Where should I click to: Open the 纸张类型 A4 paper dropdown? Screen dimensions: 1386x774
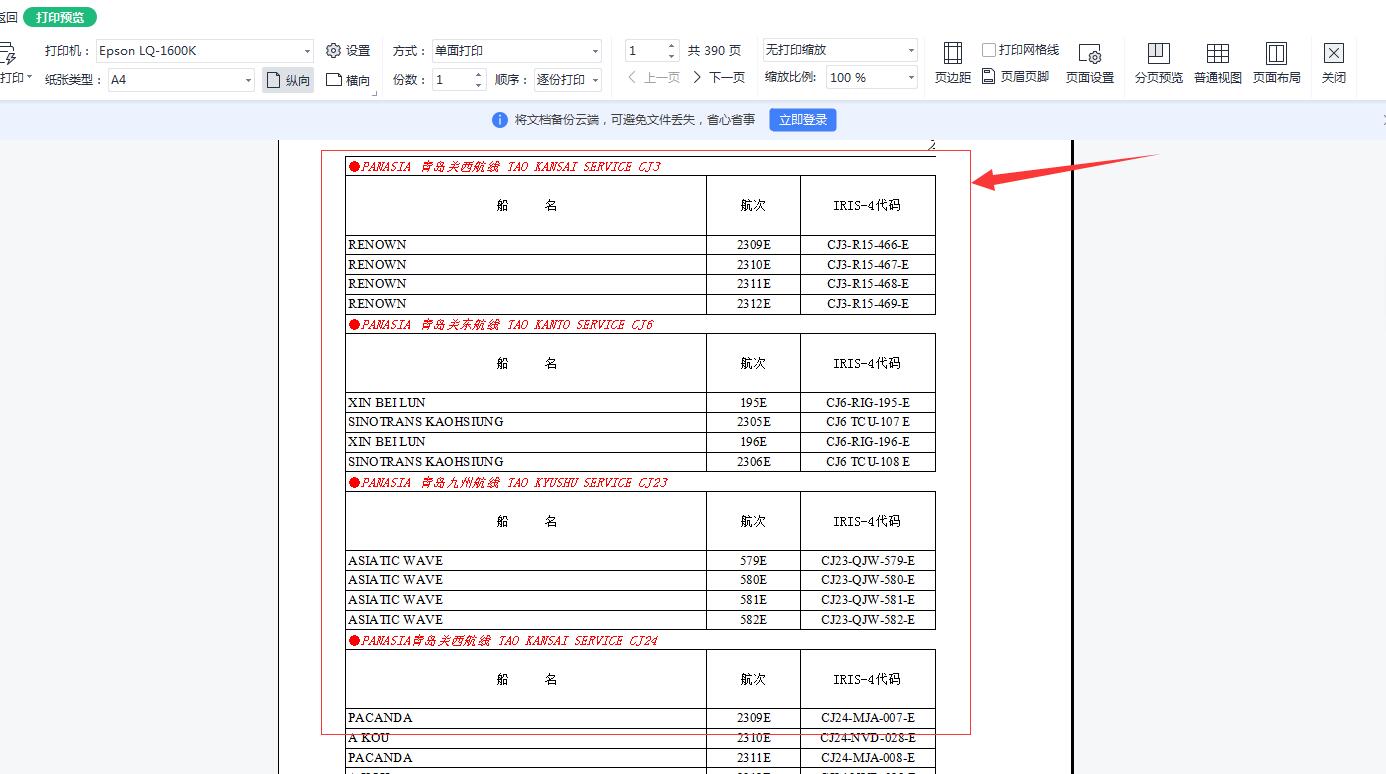(250, 78)
